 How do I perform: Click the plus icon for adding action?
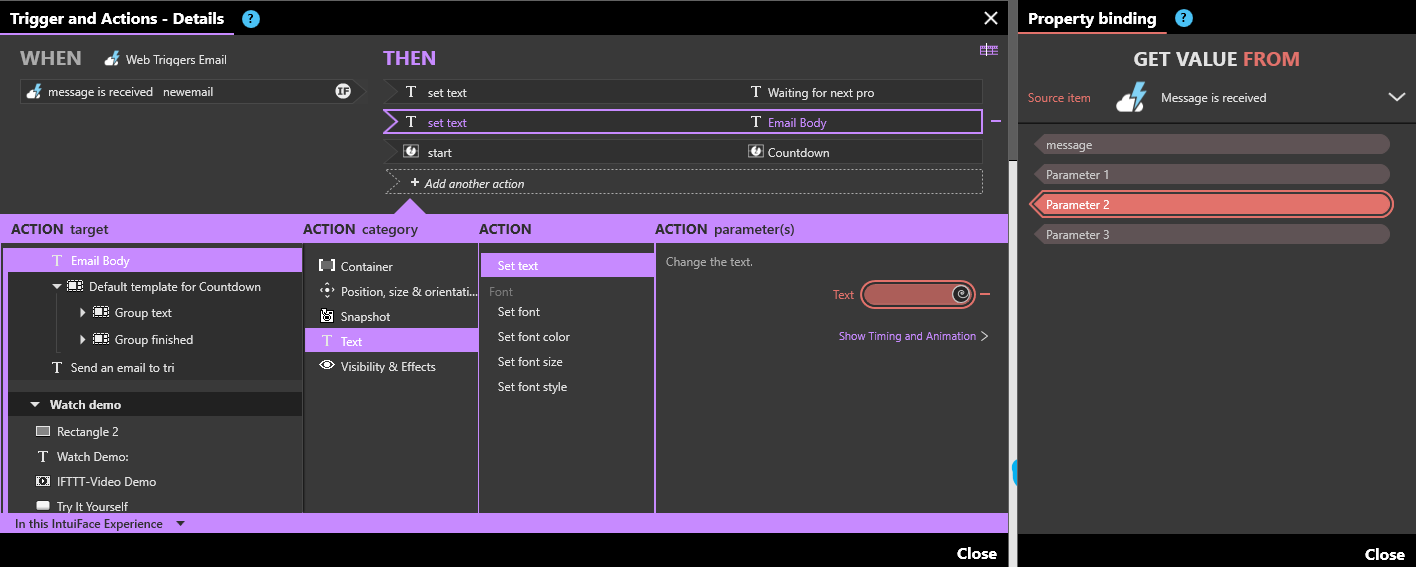point(414,182)
